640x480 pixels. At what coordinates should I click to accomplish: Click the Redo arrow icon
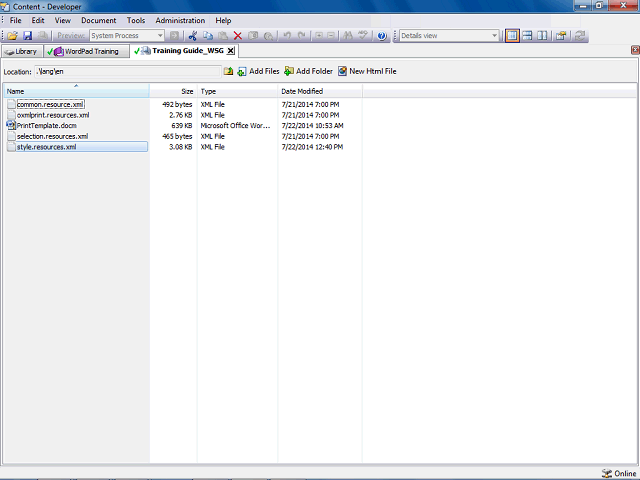[302, 36]
